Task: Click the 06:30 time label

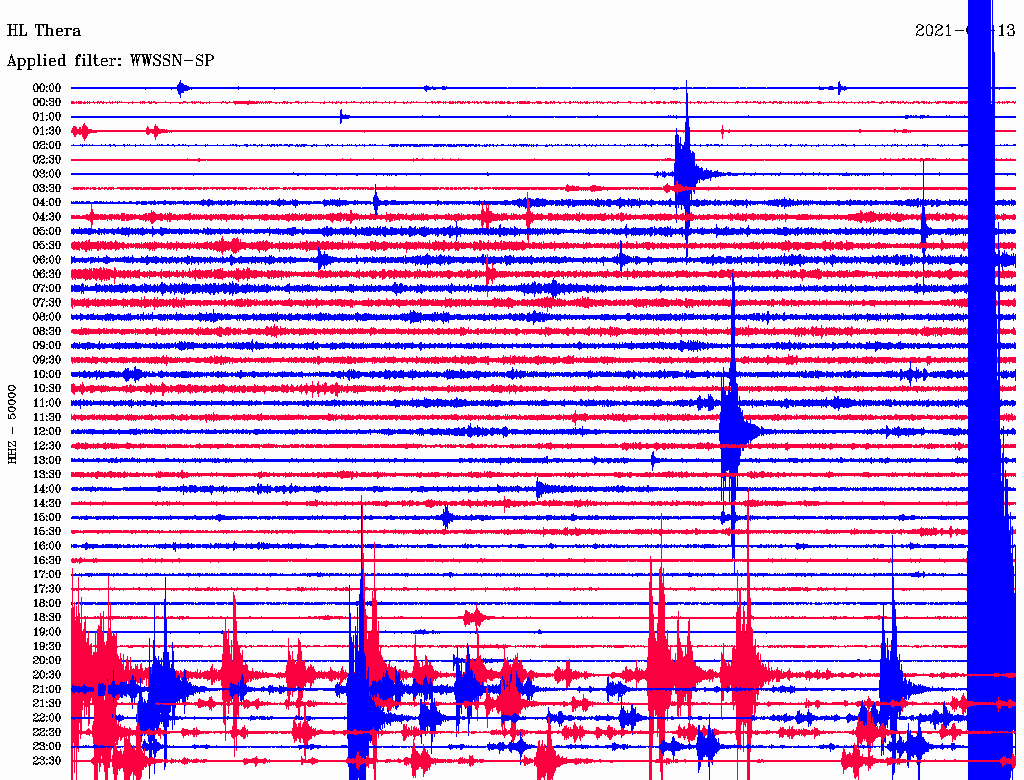Action: coord(47,274)
